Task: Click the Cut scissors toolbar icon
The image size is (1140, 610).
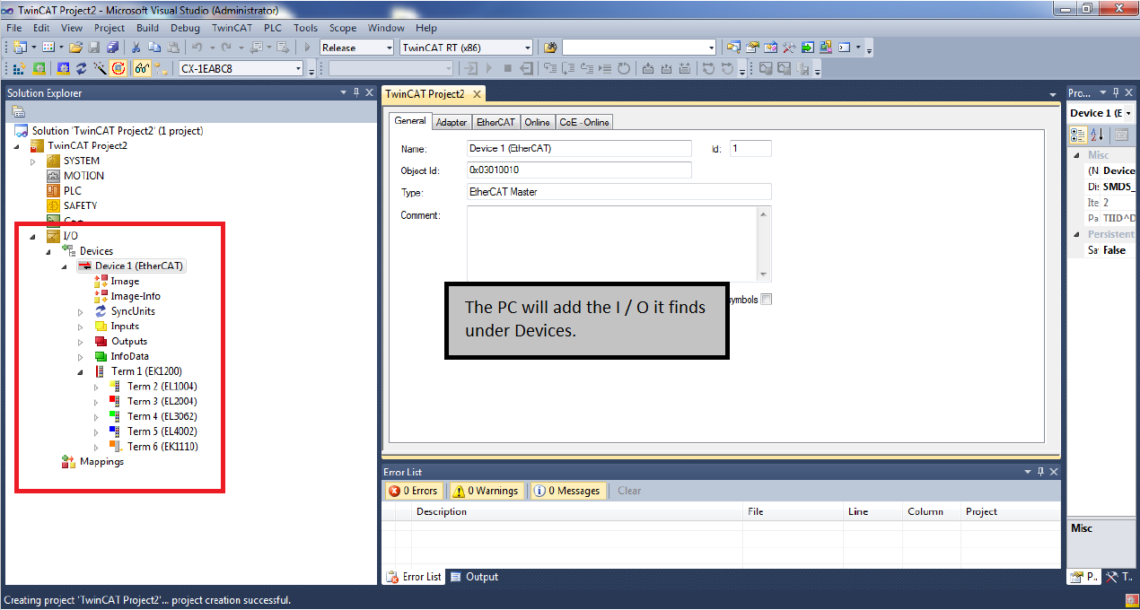Action: [x=137, y=47]
